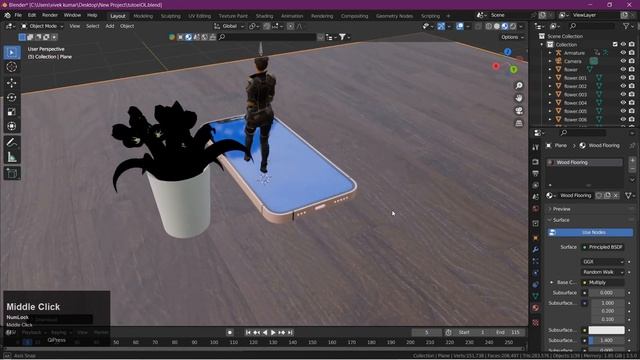Open the File menu
The image size is (640, 360).
[x=18, y=15]
